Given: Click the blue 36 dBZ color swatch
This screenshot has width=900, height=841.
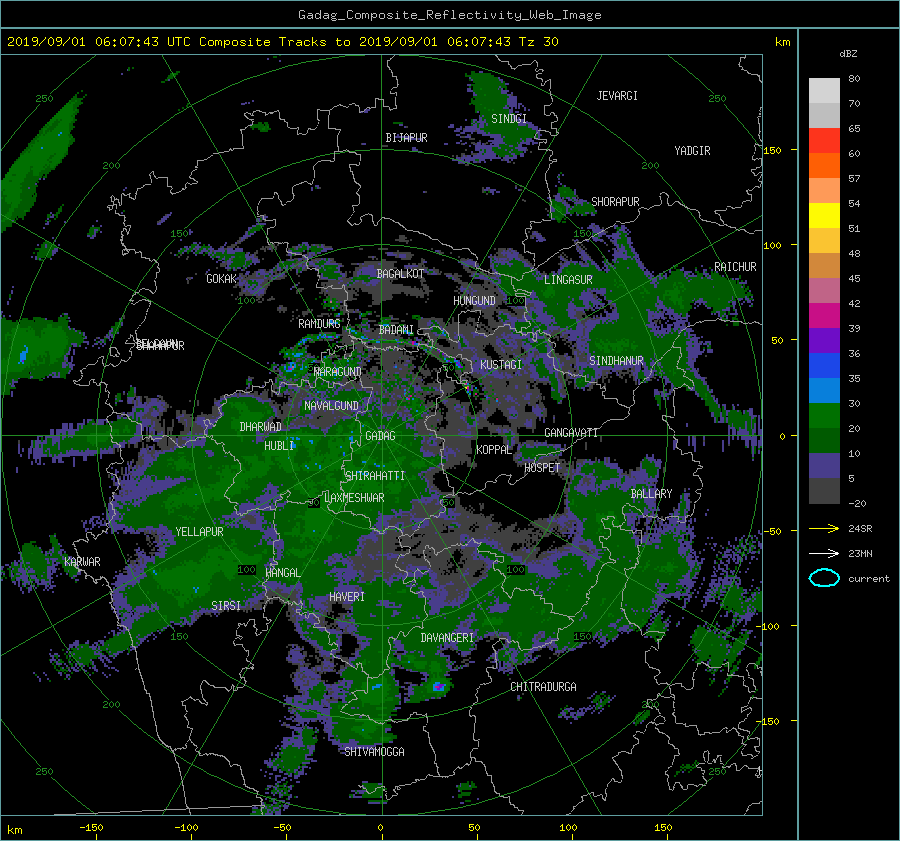Looking at the screenshot, I should click(x=824, y=365).
